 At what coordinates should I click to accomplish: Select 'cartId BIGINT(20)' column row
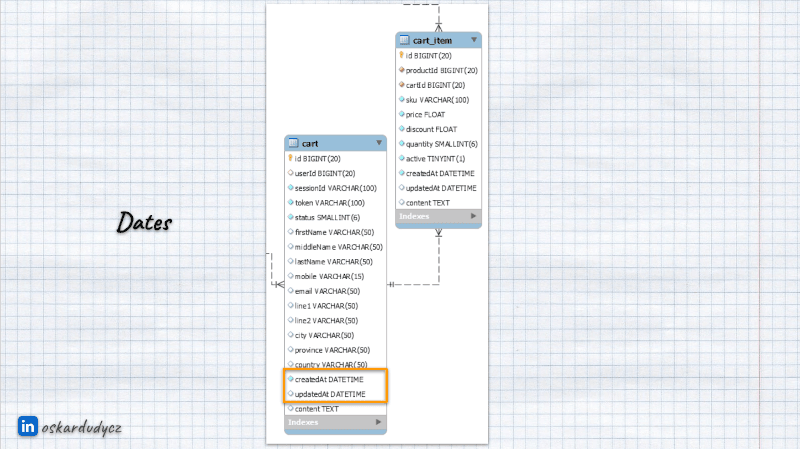pyautogui.click(x=438, y=85)
